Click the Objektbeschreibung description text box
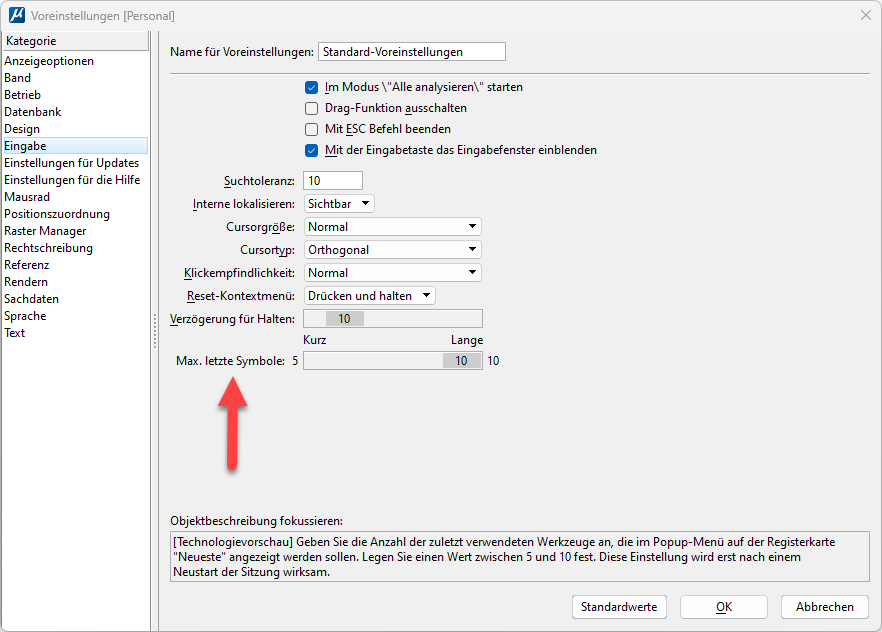Screen dimensions: 882x632 tap(520, 557)
